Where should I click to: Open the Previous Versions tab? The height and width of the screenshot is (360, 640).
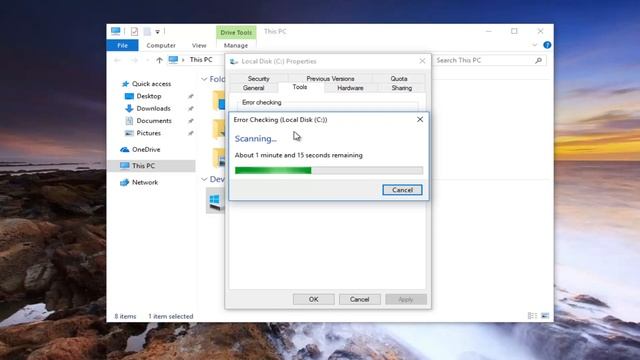(330, 78)
